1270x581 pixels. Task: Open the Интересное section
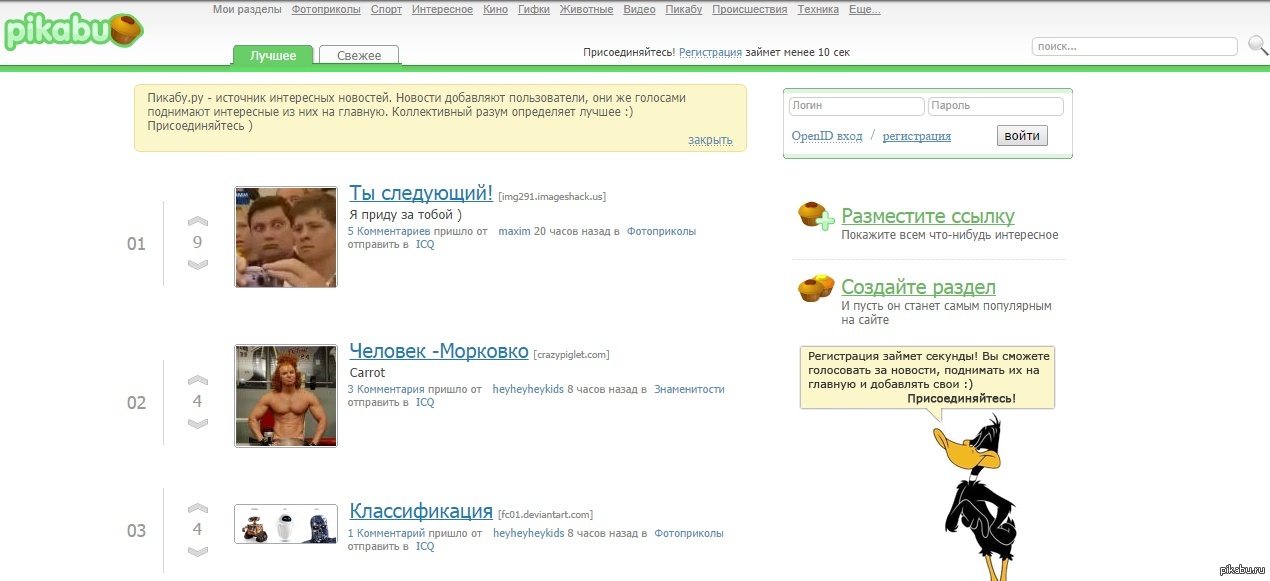coord(442,9)
